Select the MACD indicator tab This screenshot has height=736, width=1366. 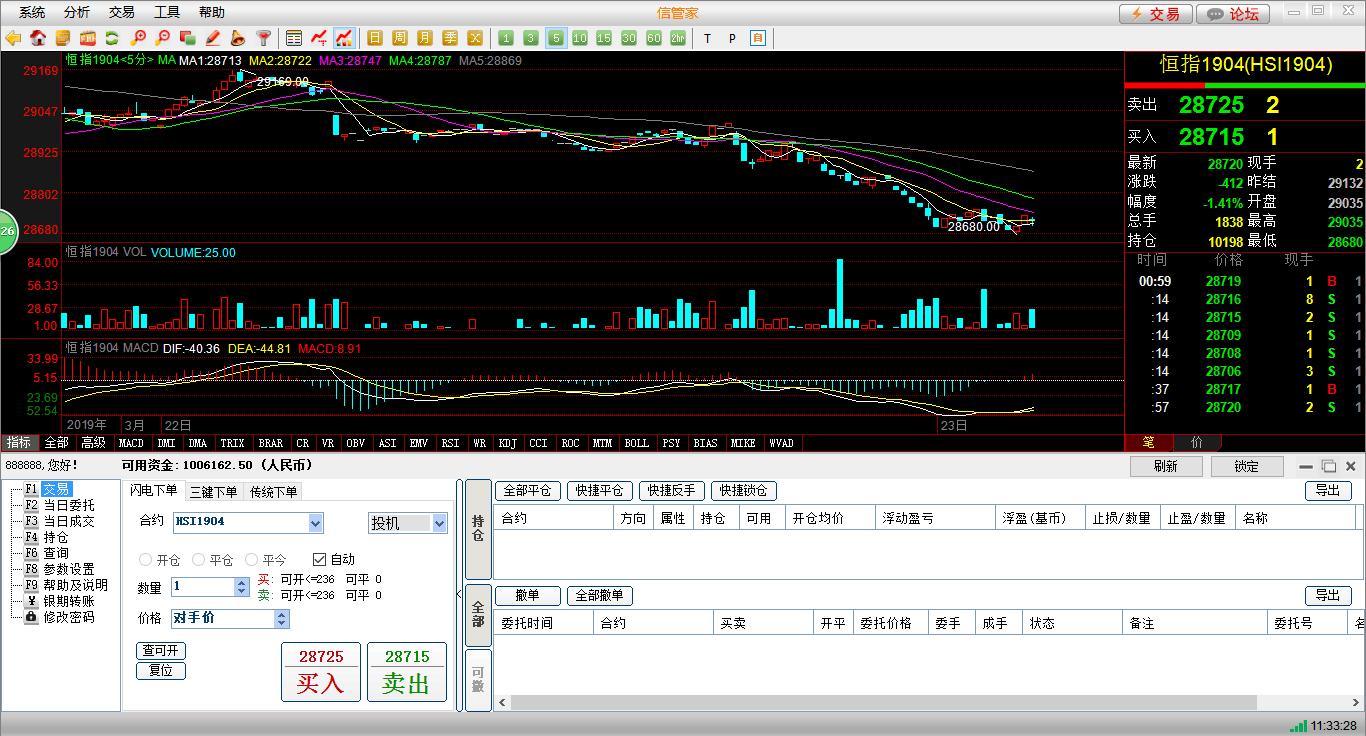click(x=132, y=443)
